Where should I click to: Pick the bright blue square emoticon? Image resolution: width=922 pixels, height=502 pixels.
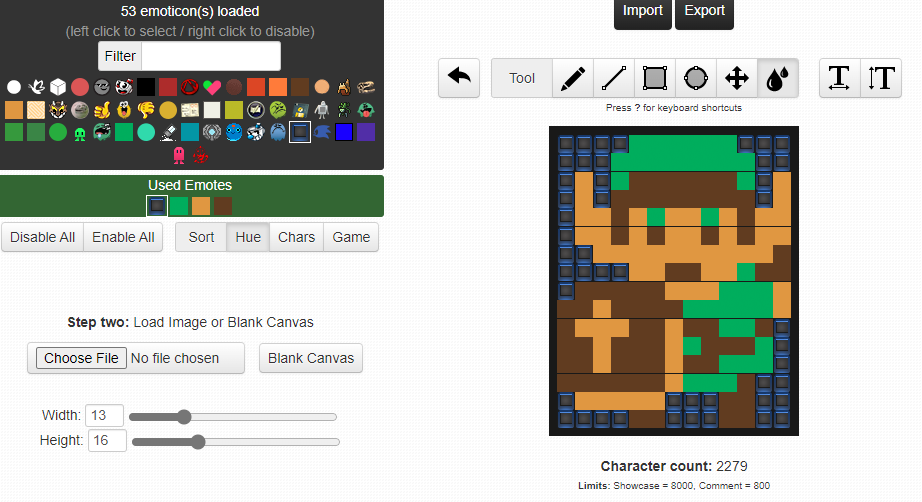point(344,132)
